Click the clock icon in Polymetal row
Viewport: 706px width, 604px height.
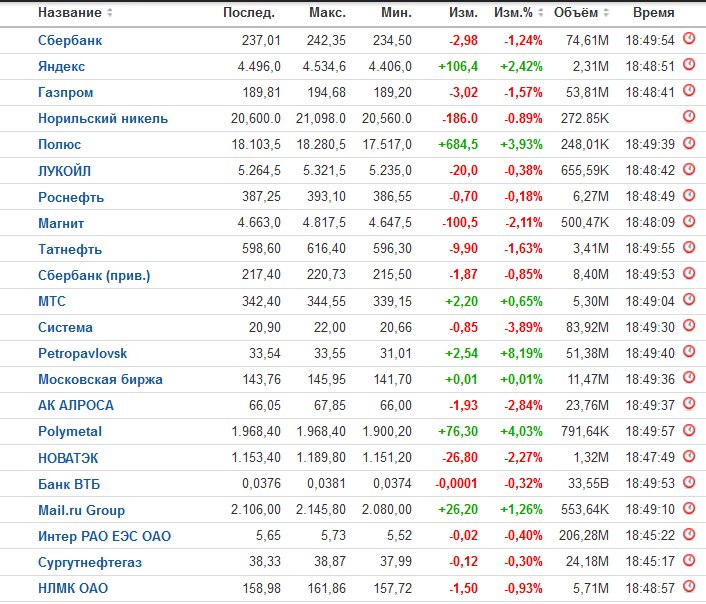pyautogui.click(x=689, y=430)
